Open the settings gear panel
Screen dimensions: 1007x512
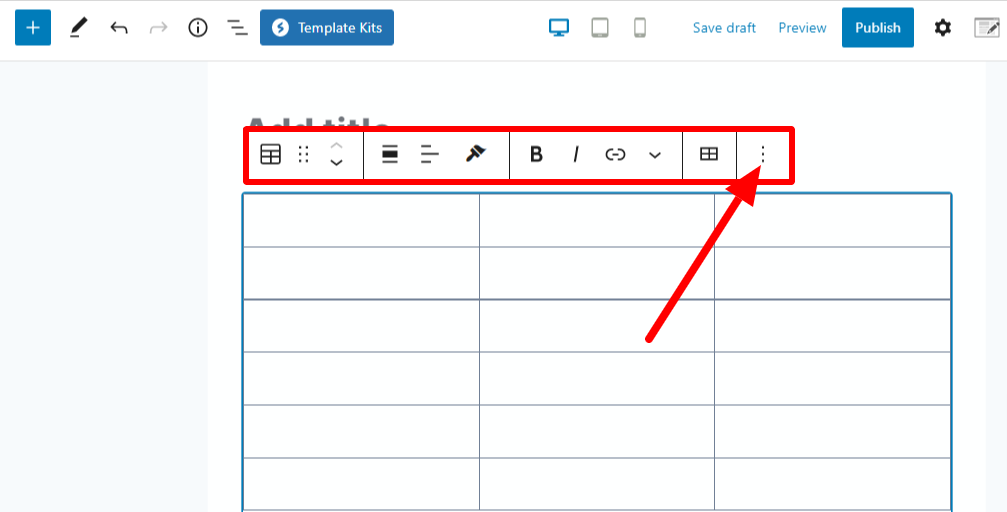point(942,28)
